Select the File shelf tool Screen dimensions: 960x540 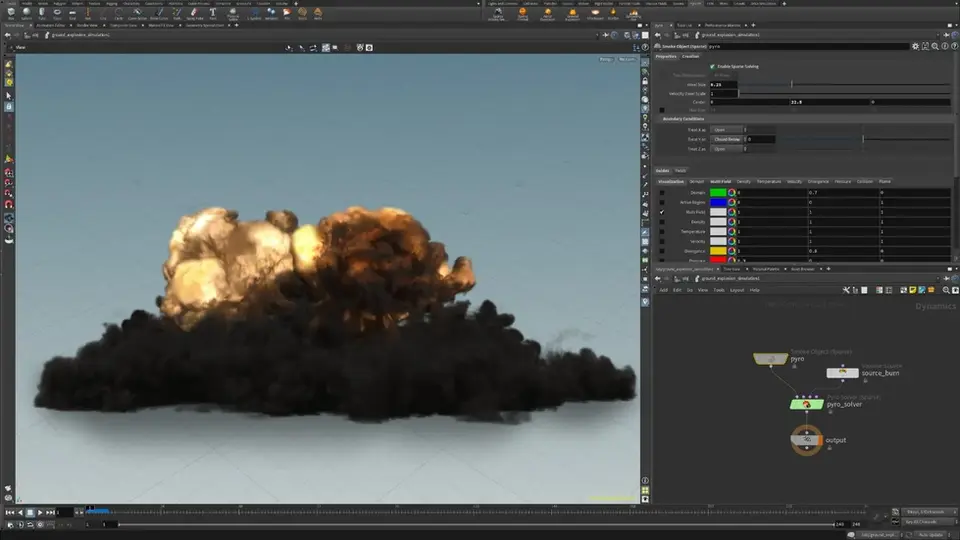point(287,13)
